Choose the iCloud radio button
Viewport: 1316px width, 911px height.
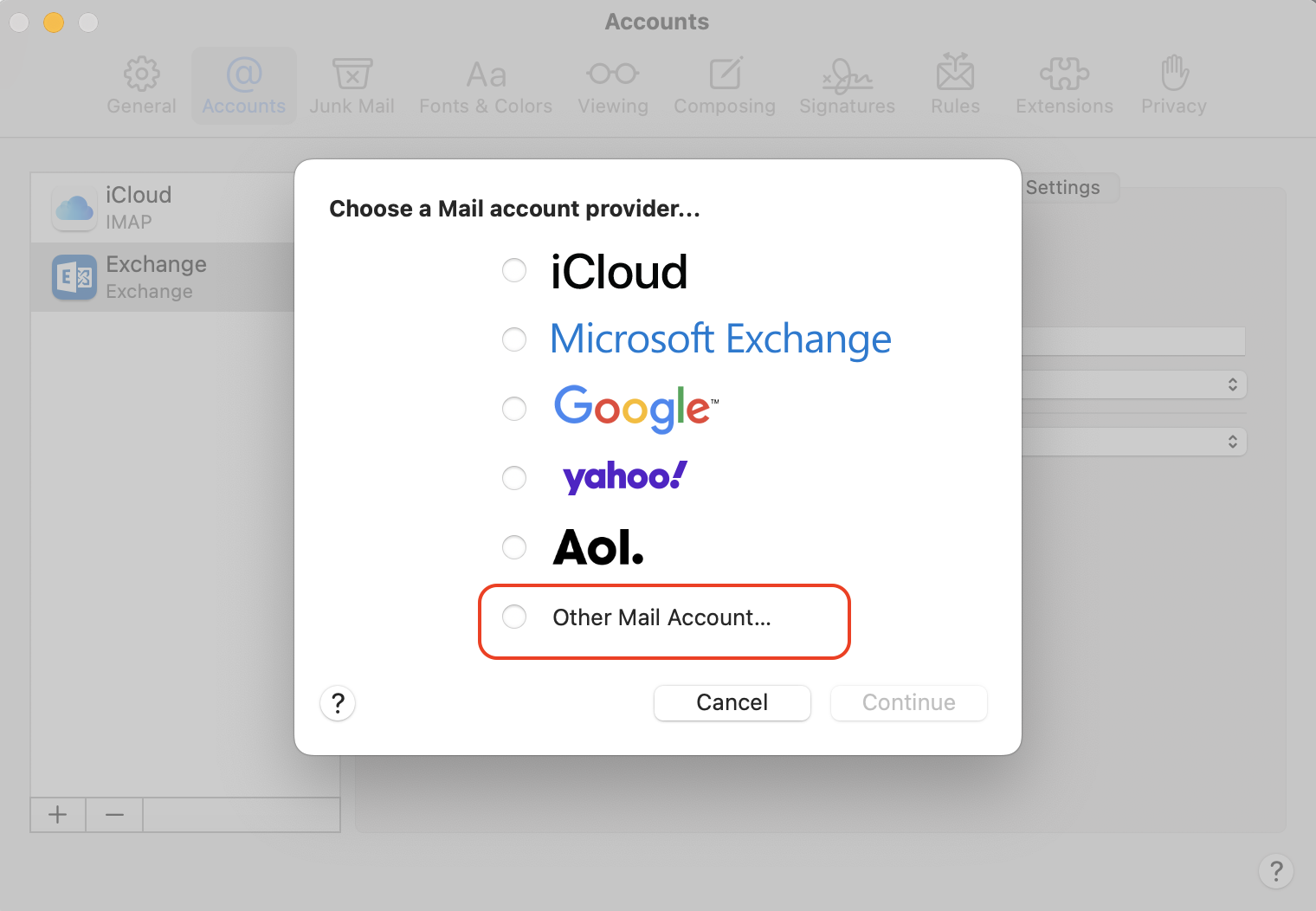click(514, 270)
